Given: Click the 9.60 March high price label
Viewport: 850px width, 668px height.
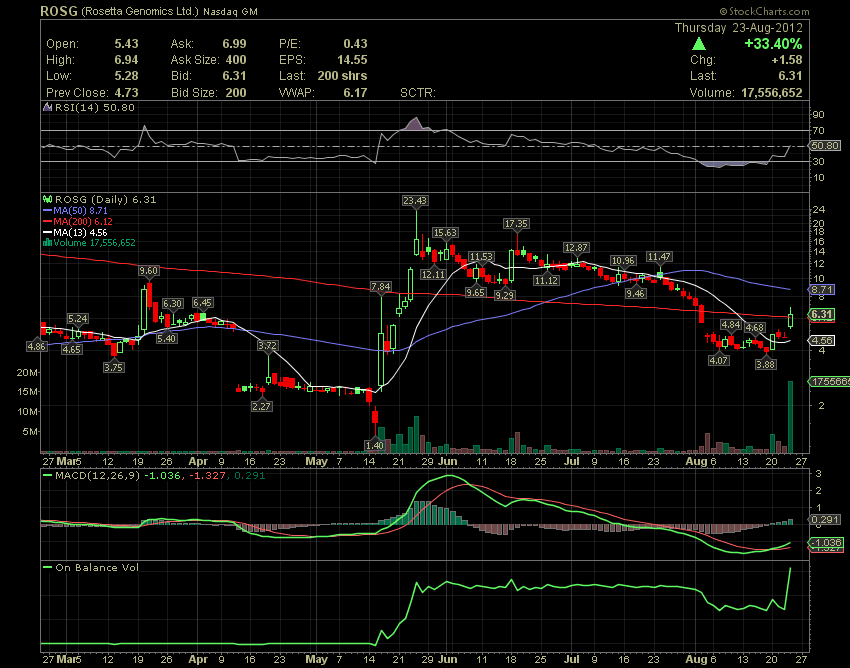Looking at the screenshot, I should (149, 271).
